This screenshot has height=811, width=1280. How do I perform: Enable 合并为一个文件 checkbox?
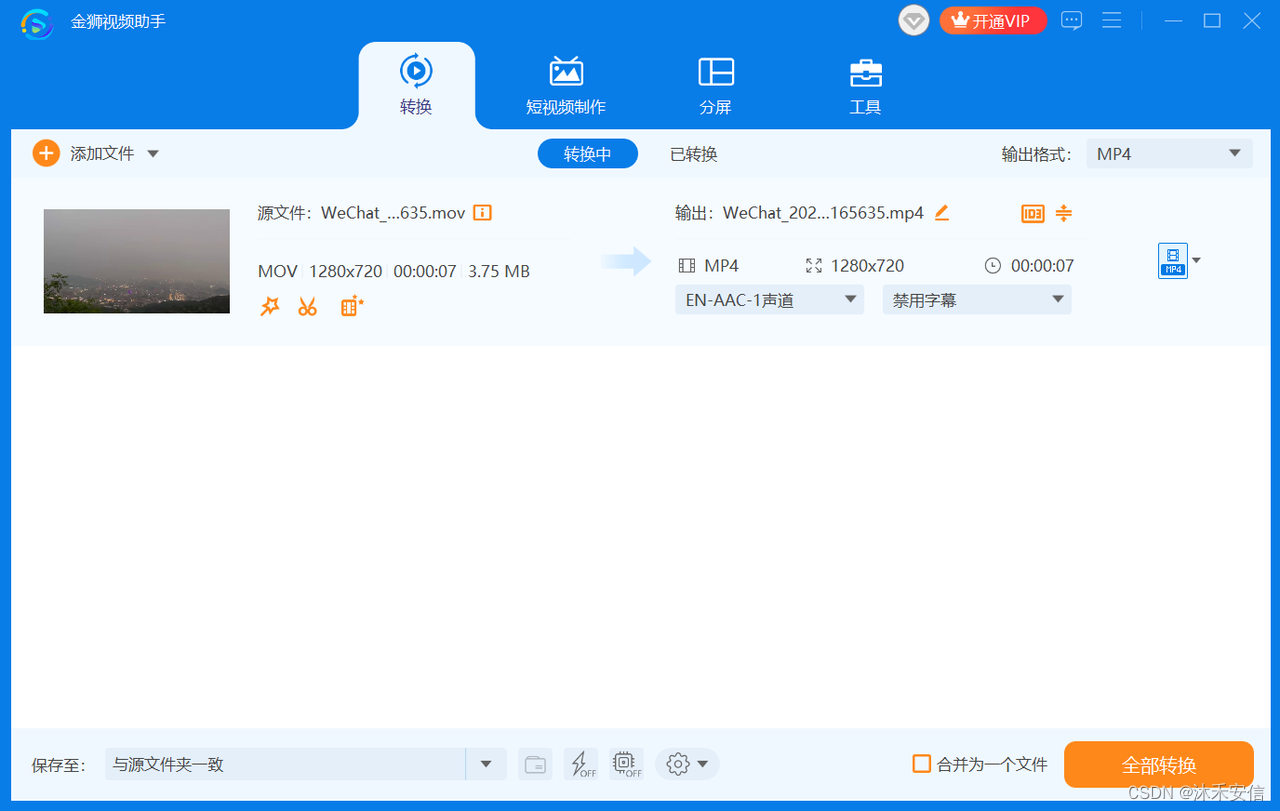[x=922, y=764]
